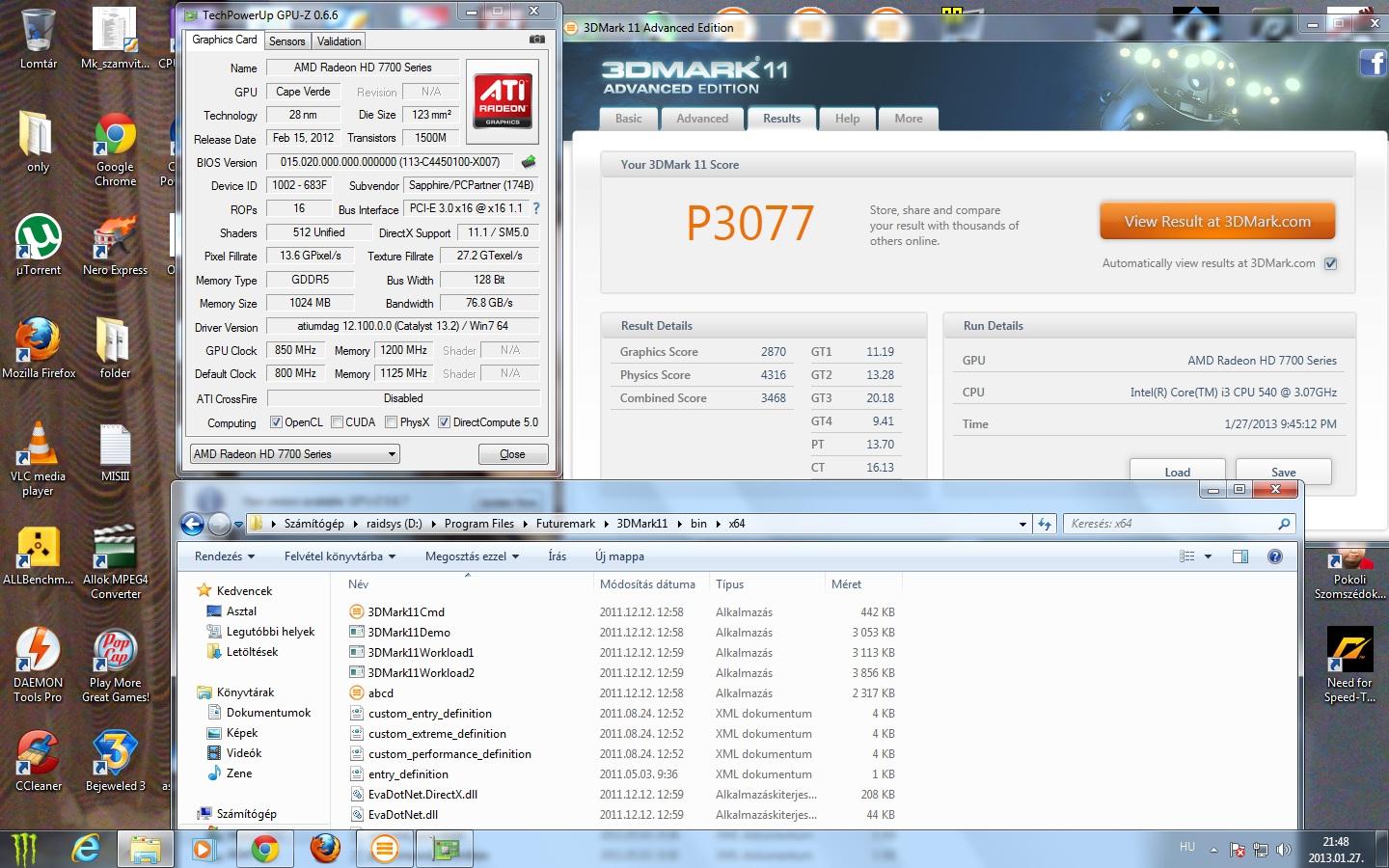This screenshot has height=868, width=1389.
Task: Uncheck automatically view results at 3DMark.com
Action: (x=1330, y=263)
